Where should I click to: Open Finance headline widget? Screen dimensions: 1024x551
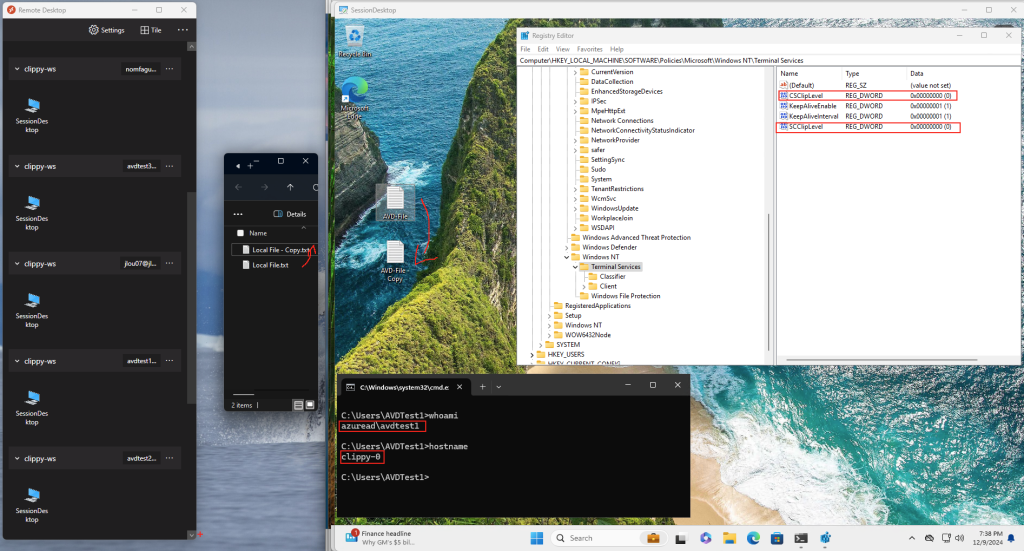pos(380,537)
